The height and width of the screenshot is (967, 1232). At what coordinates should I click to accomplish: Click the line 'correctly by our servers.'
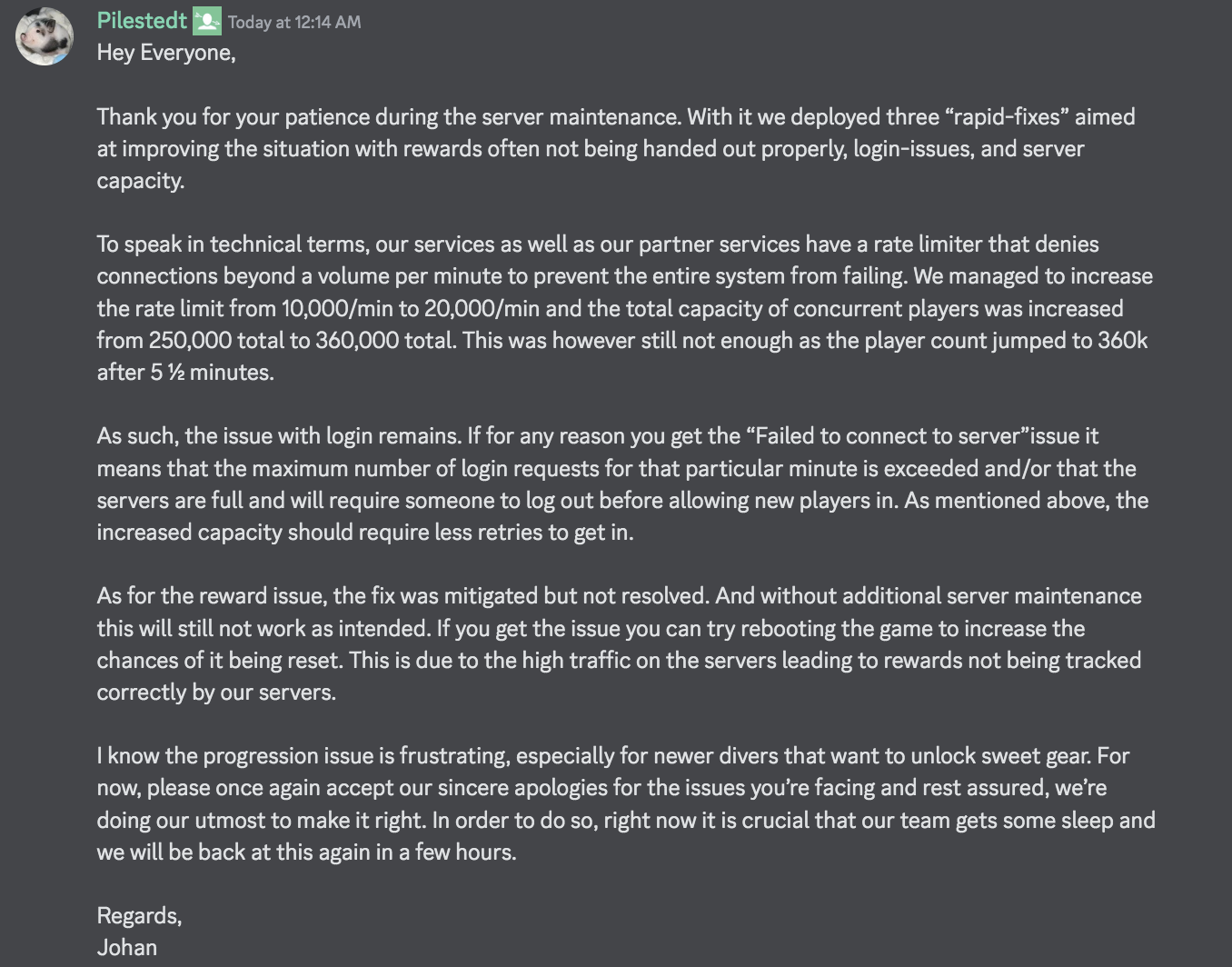click(x=216, y=693)
